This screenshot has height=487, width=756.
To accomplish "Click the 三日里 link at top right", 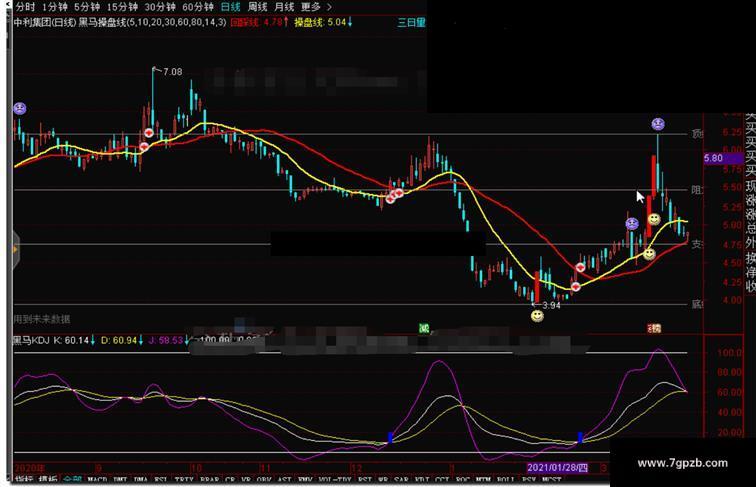I will pyautogui.click(x=411, y=22).
